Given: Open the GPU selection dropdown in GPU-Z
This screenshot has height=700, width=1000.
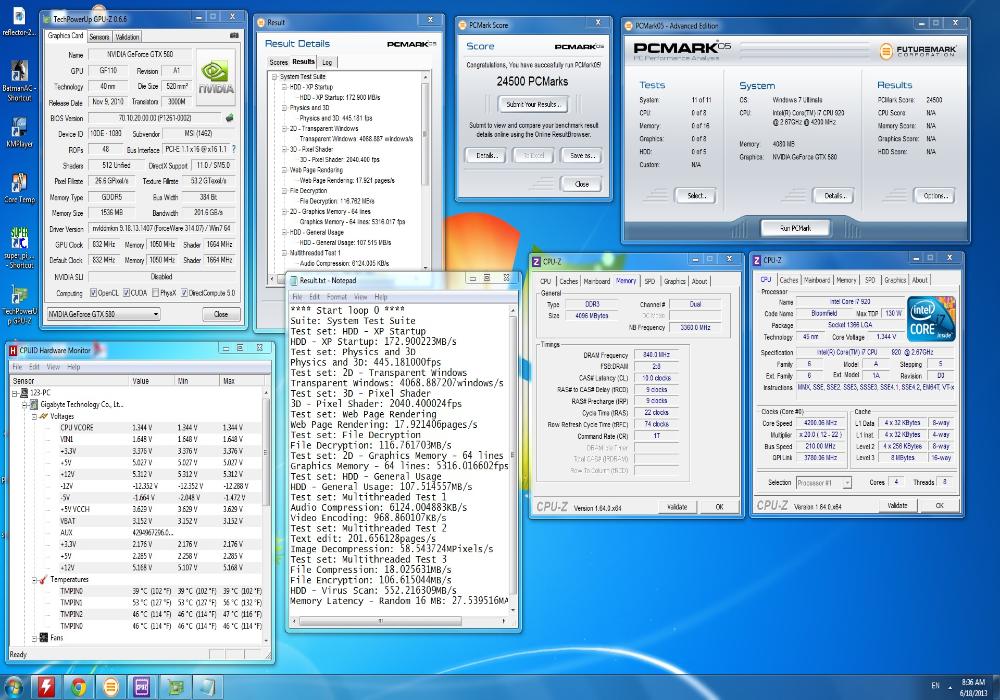Looking at the screenshot, I should tap(103, 314).
